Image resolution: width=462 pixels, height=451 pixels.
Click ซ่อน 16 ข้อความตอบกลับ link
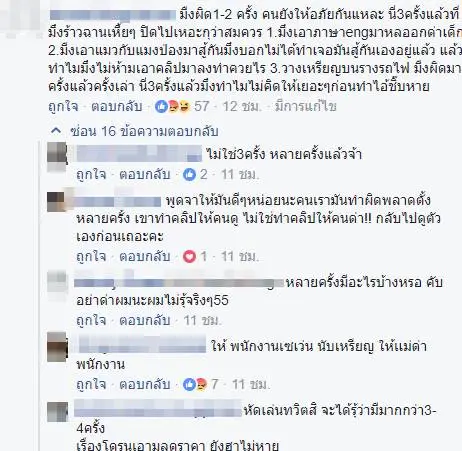144,131
